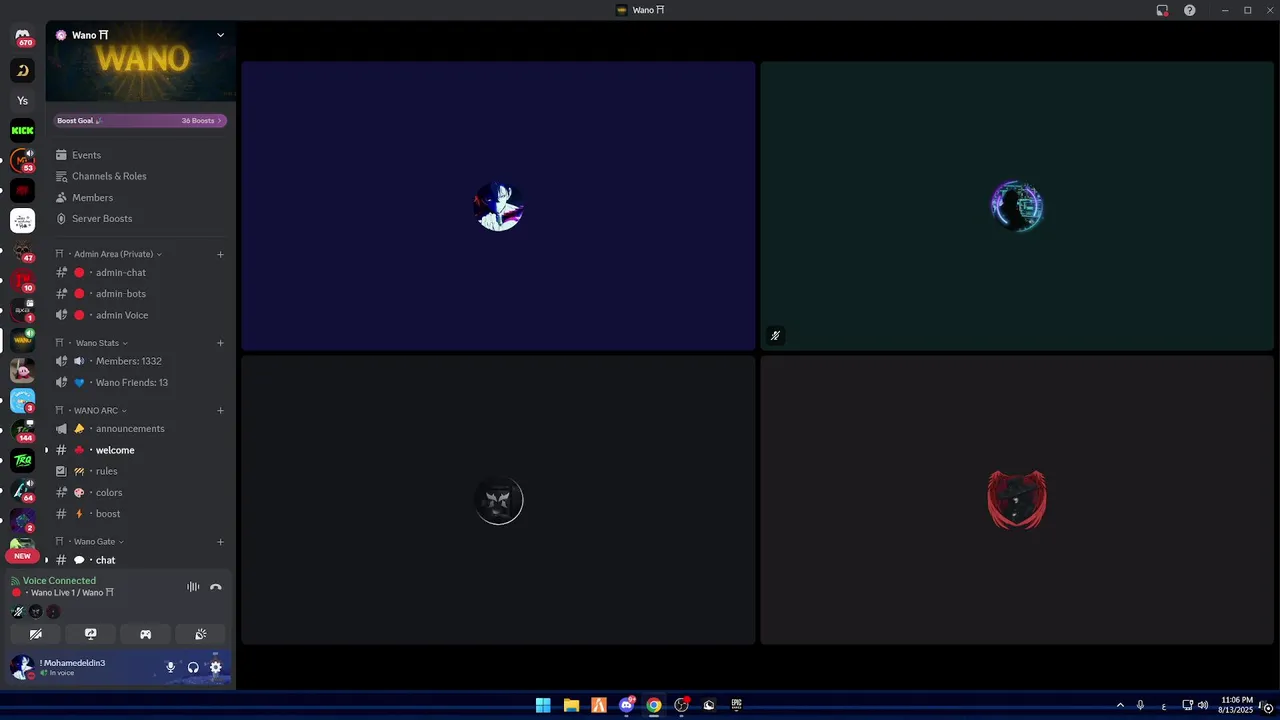Open the Windows Start menu
Screen dimensions: 1280x720
pos(543,705)
